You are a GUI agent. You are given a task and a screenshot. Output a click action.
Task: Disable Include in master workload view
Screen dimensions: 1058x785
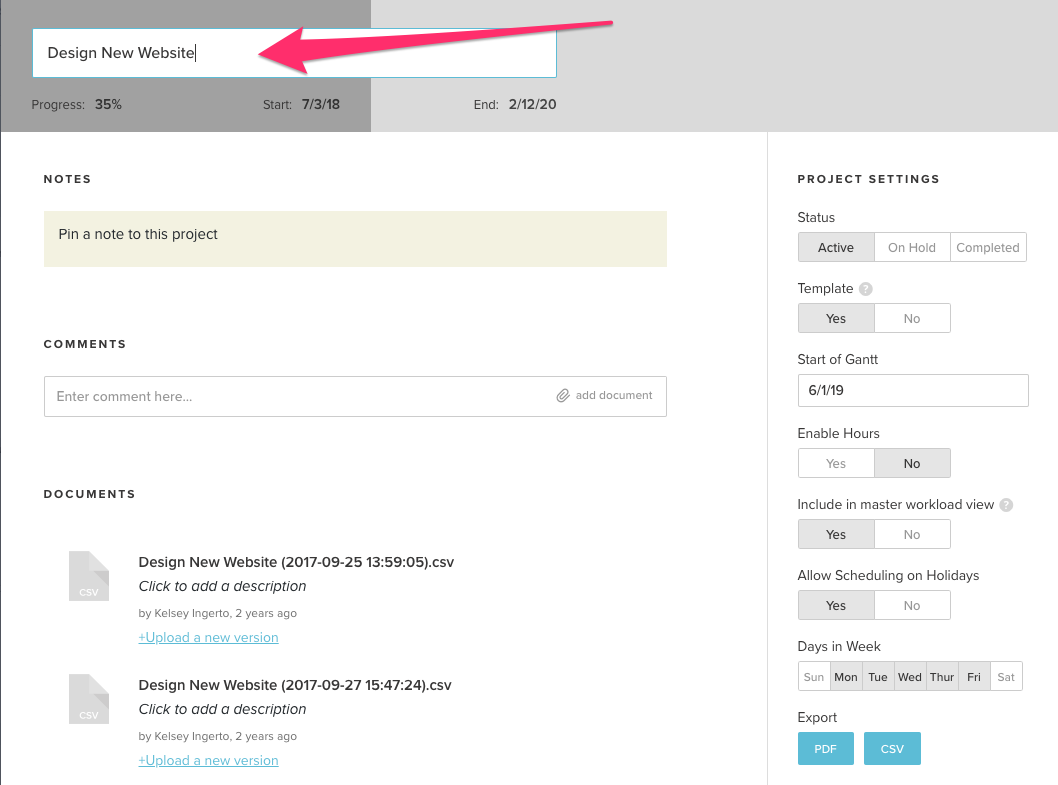click(x=912, y=534)
